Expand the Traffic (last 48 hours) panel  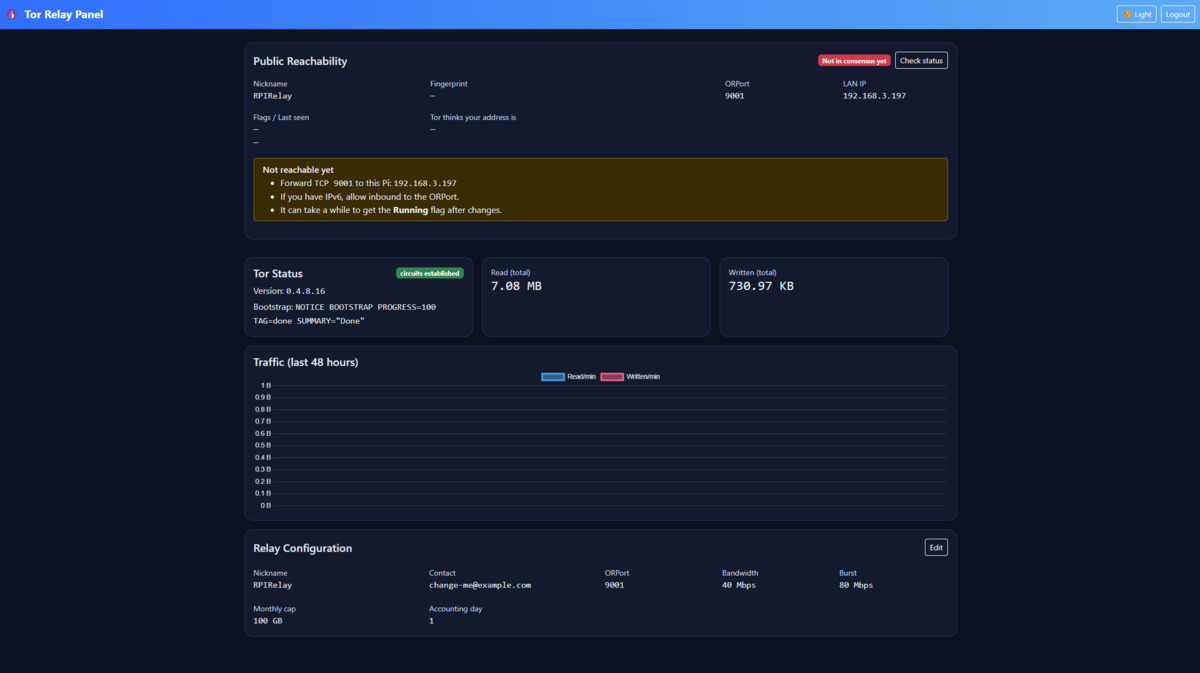(x=306, y=361)
